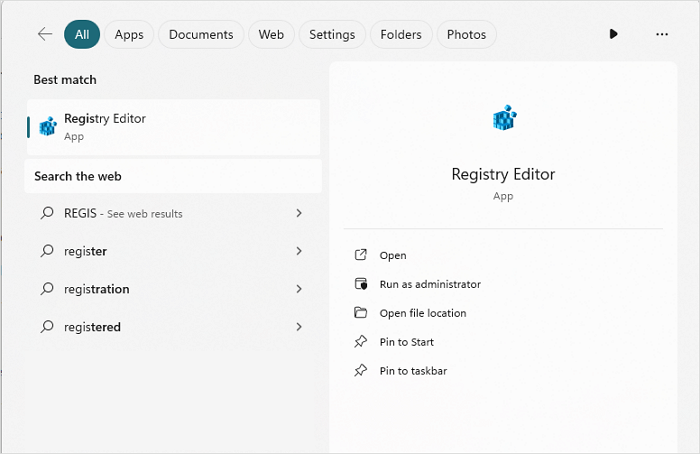Select the Photos filter tab

click(466, 34)
